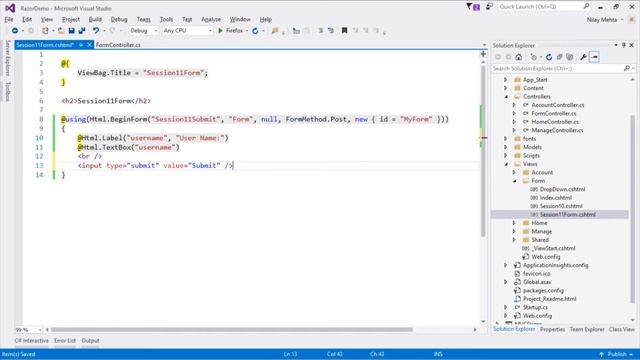Switch to the Team Explorer tab
This screenshot has width=640, height=360.
coord(587,329)
